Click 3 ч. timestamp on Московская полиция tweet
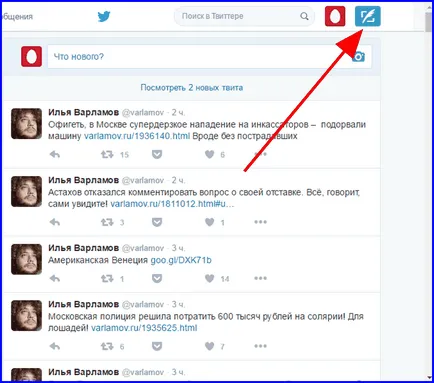 [178, 305]
